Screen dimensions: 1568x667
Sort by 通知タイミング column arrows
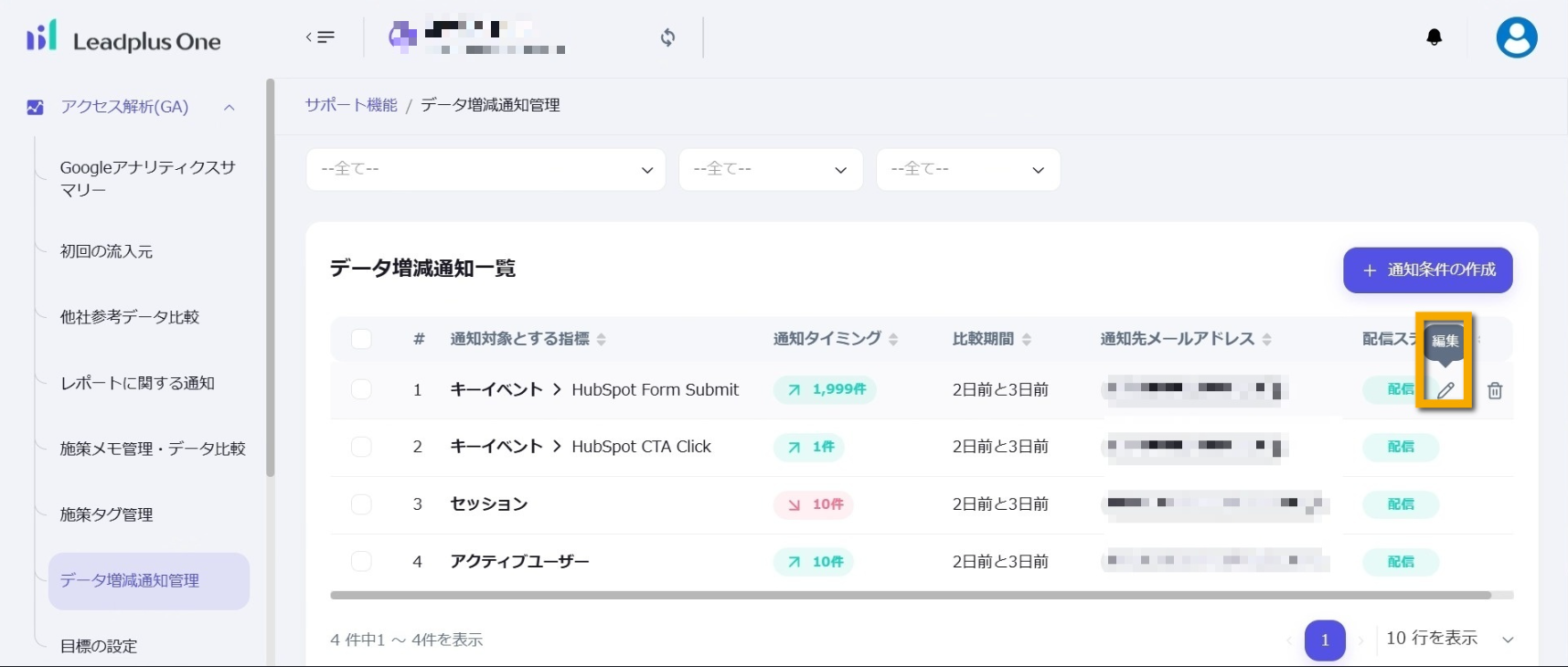point(893,339)
